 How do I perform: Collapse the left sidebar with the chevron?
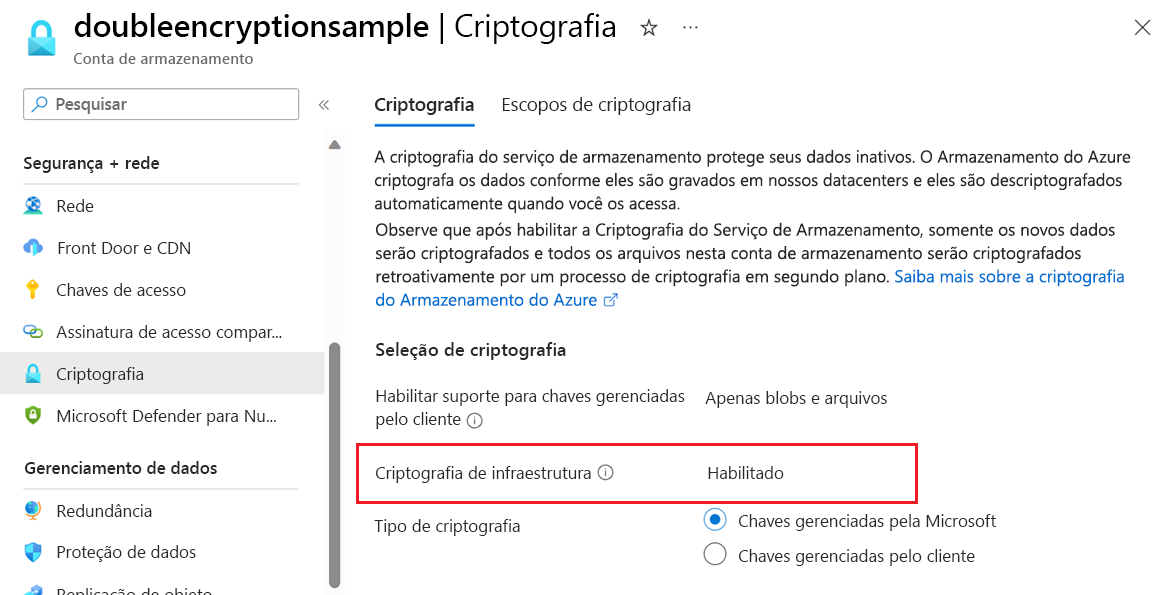tap(323, 103)
